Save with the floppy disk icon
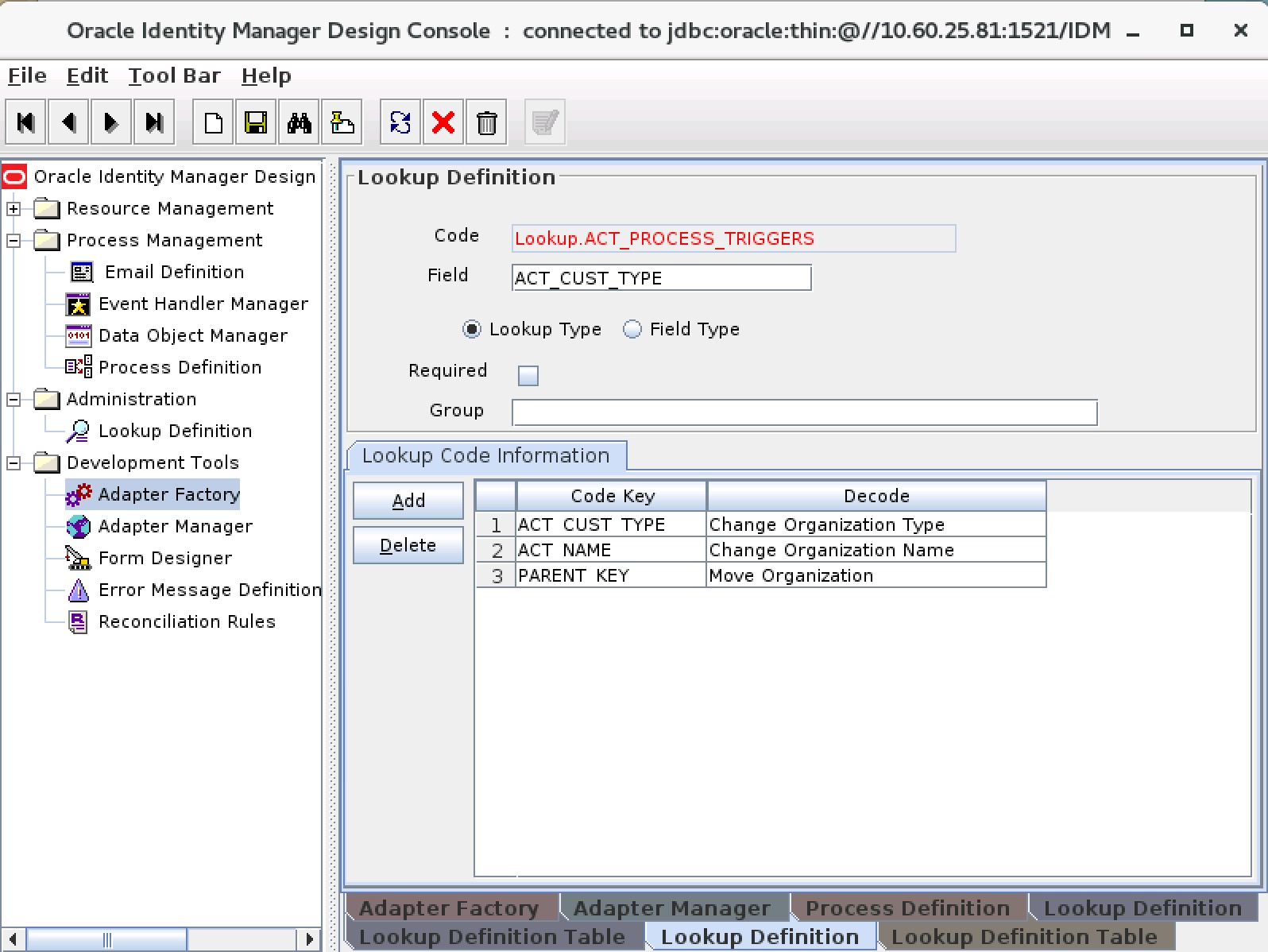 (x=256, y=122)
